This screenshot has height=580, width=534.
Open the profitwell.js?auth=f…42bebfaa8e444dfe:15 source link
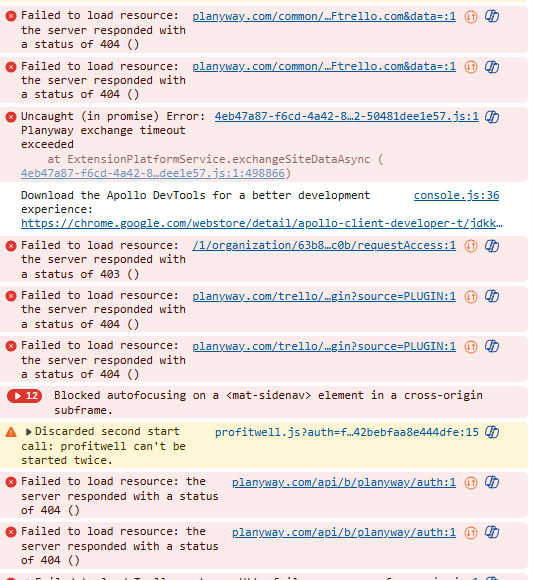point(347,432)
